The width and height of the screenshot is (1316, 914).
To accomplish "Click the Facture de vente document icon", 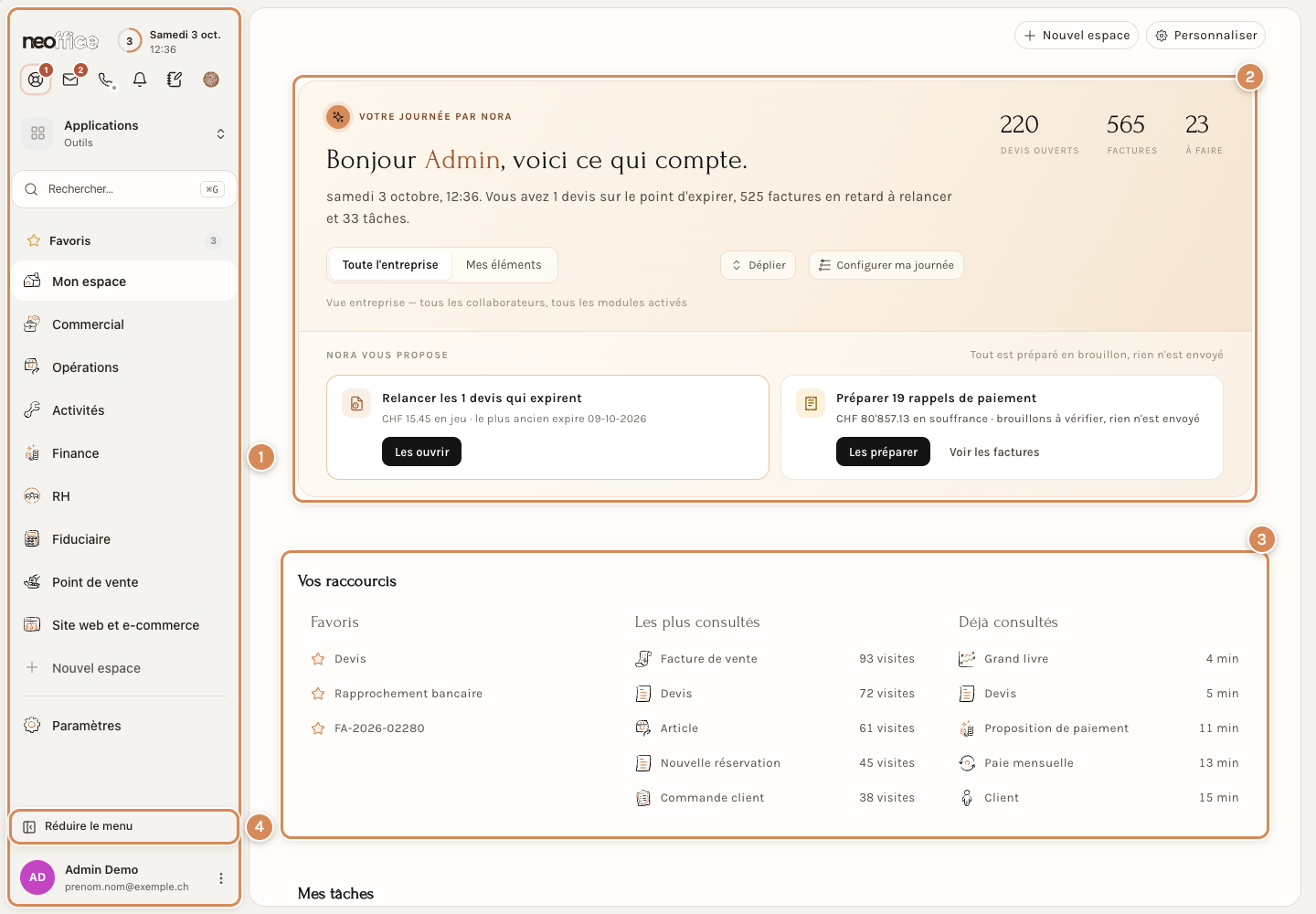I will (x=643, y=659).
